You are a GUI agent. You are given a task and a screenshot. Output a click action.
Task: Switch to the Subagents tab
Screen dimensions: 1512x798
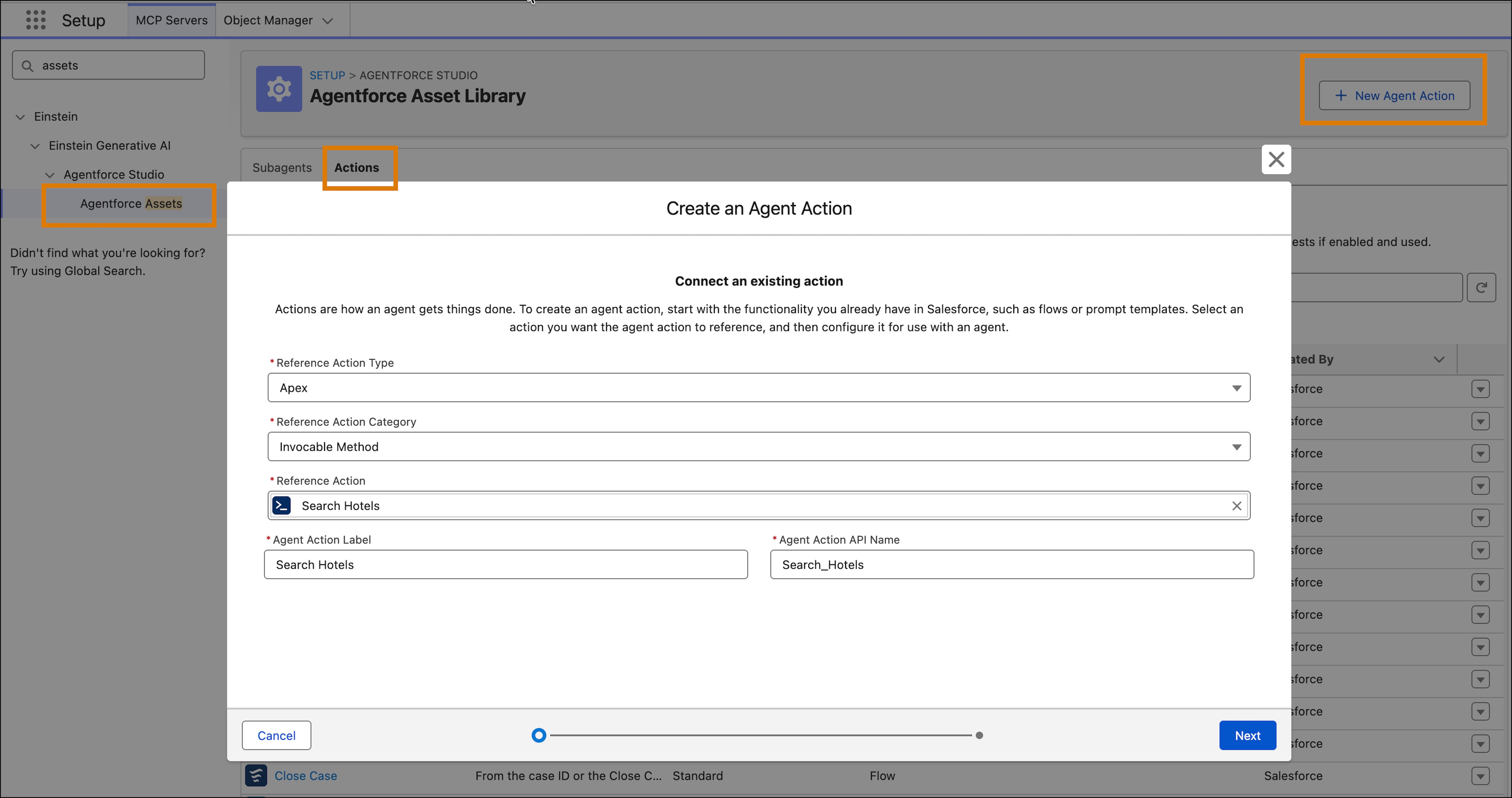(x=282, y=167)
